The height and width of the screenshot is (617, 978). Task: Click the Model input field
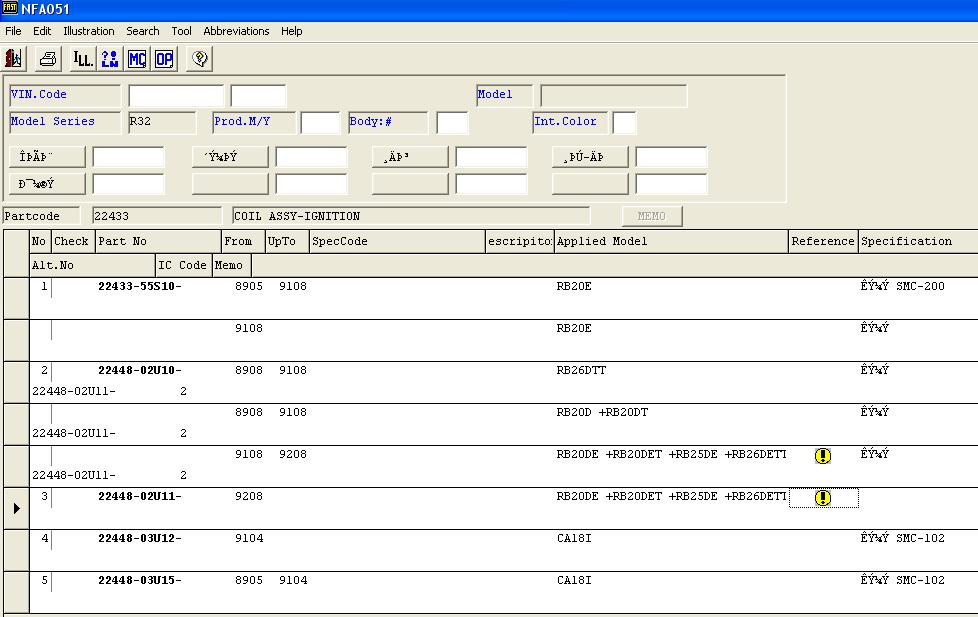pyautogui.click(x=614, y=95)
